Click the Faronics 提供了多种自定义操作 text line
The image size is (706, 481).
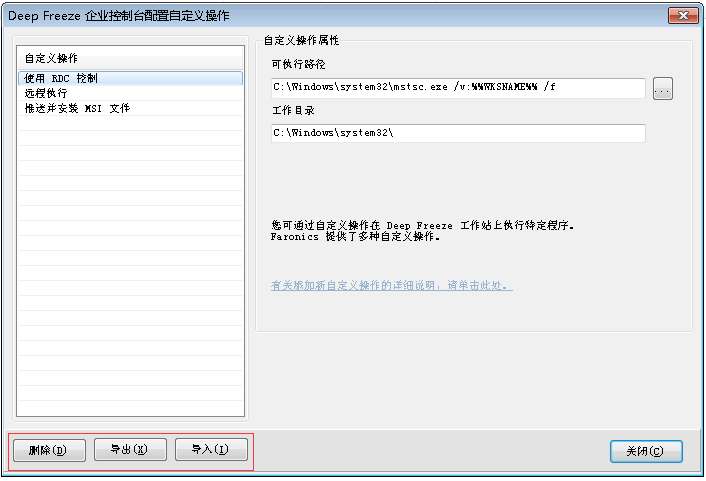point(355,238)
